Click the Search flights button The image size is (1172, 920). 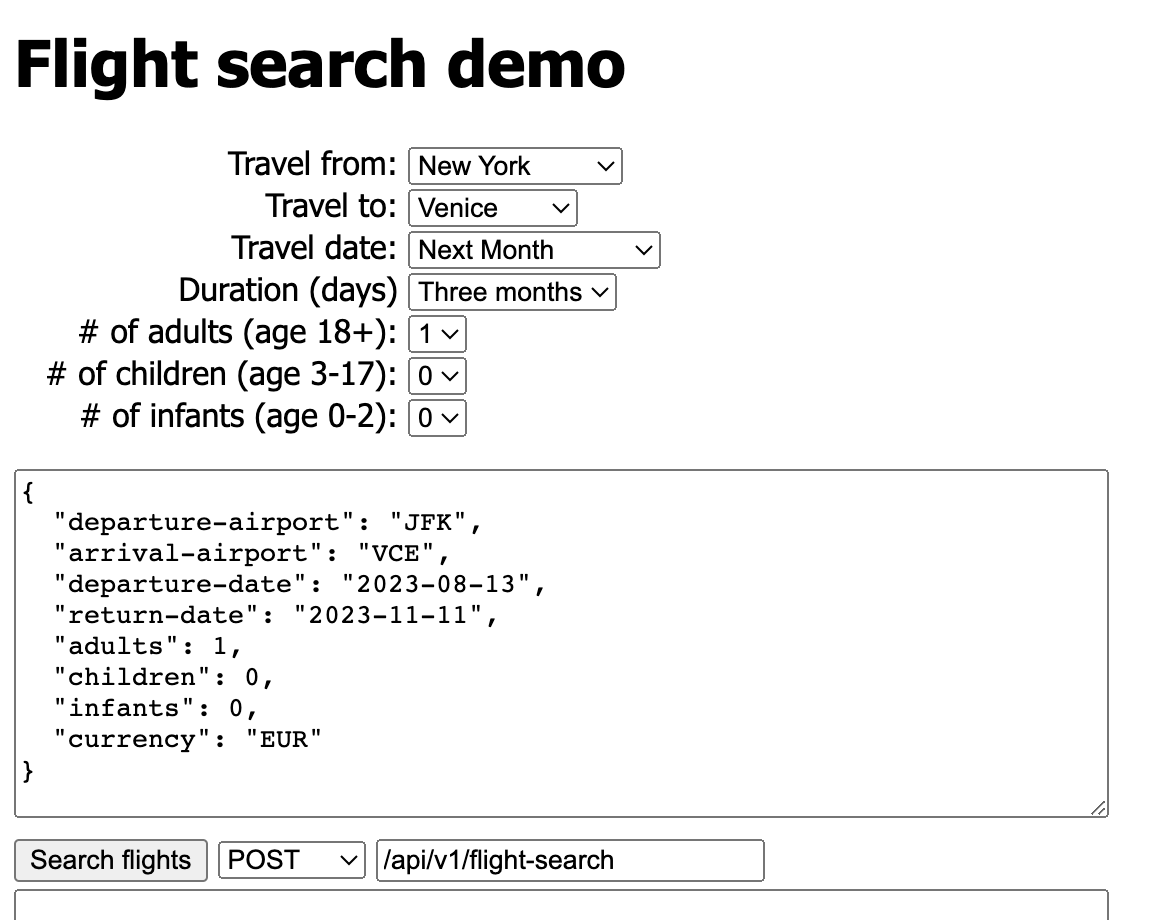tap(110, 860)
